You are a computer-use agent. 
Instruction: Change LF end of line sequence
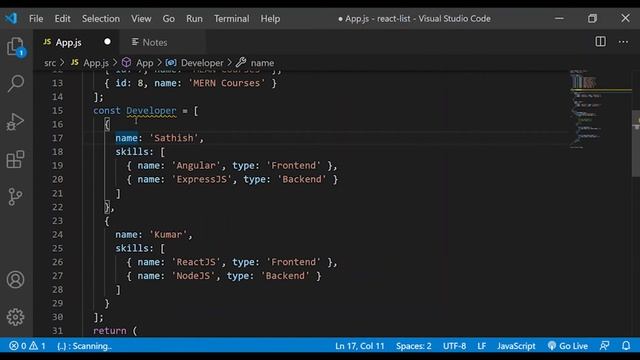(482, 346)
